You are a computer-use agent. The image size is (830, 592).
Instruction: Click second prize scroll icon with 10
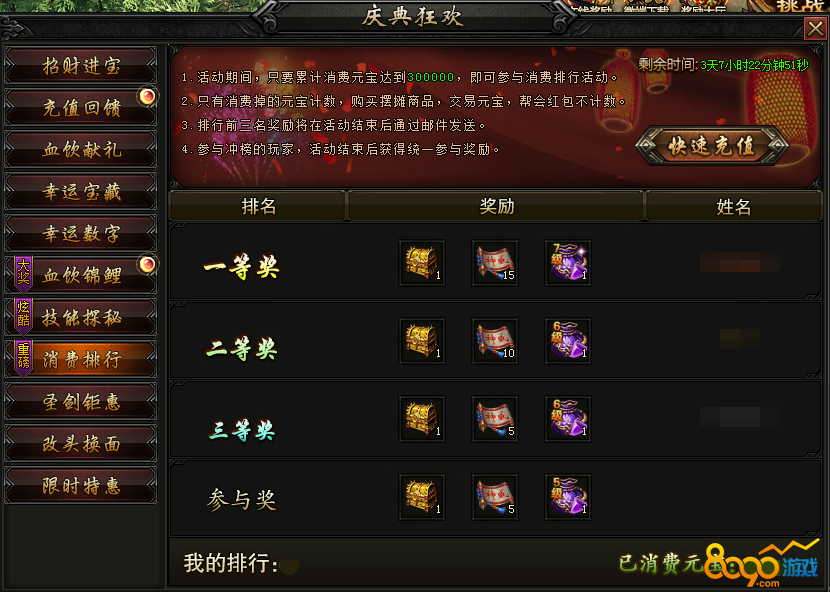[x=495, y=341]
